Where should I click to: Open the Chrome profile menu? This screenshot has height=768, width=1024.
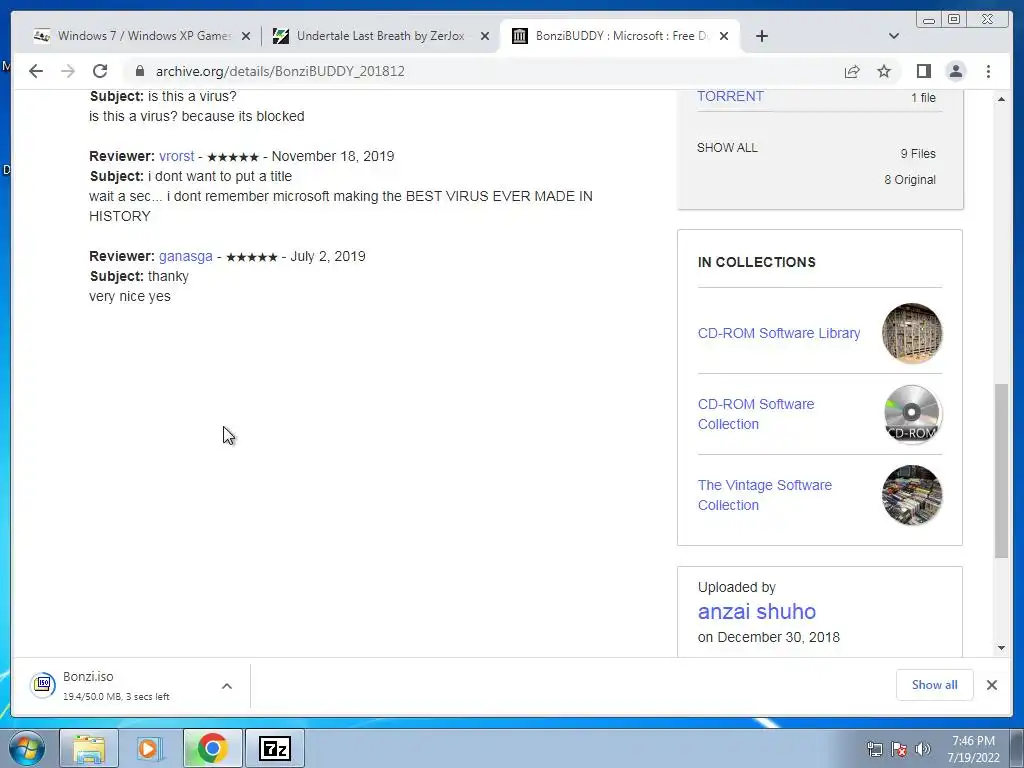point(956,71)
